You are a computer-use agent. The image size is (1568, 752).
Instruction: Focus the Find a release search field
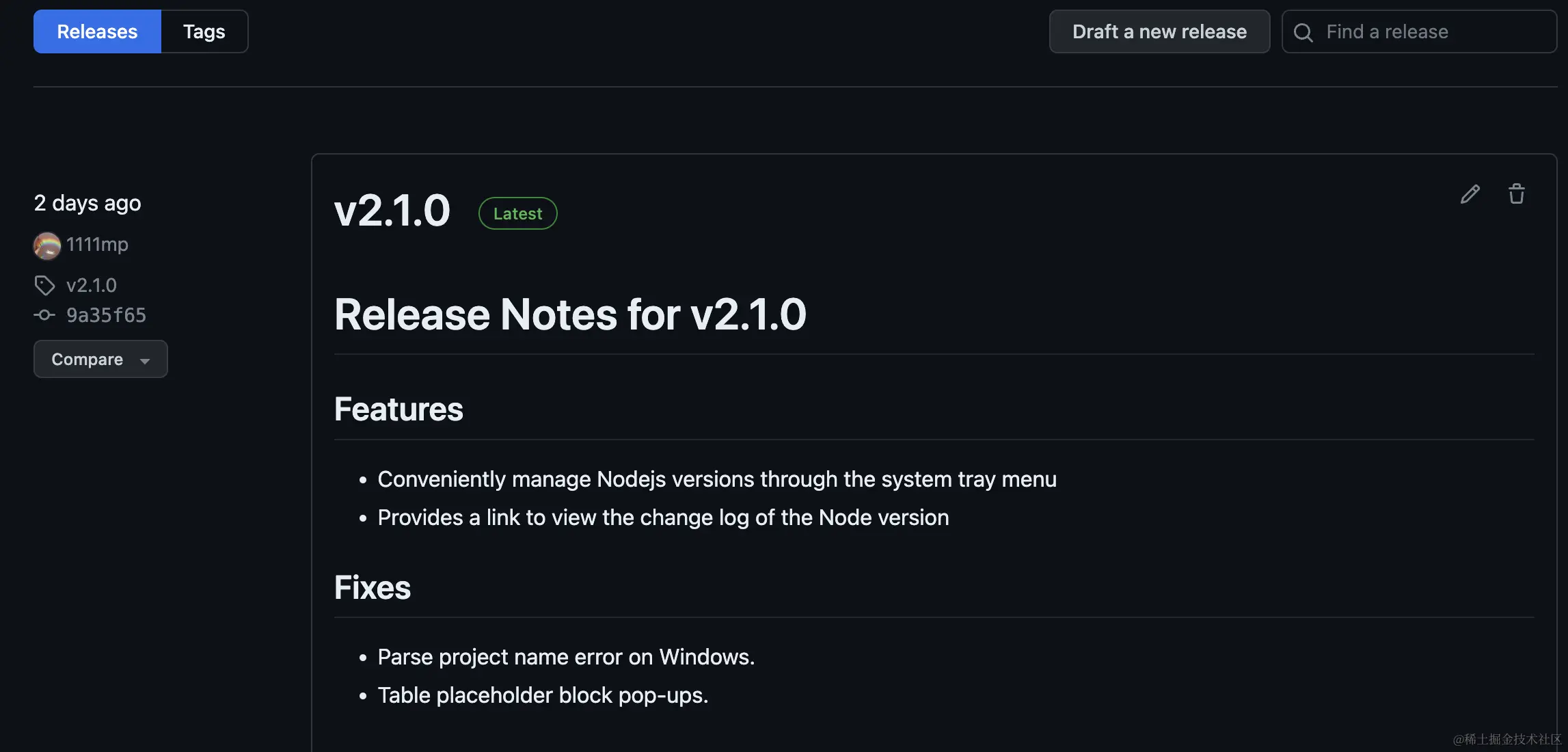(x=1419, y=31)
